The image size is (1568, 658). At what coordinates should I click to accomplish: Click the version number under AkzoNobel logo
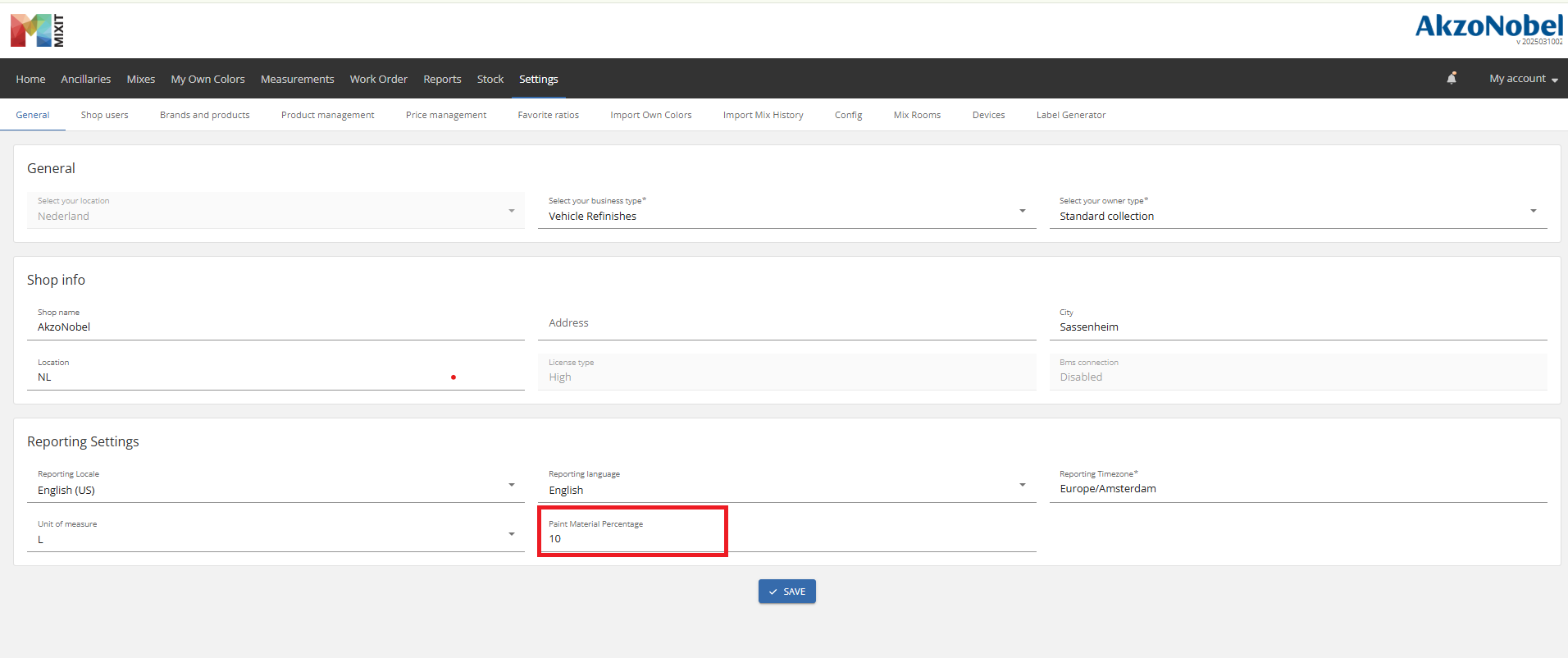point(1539,42)
